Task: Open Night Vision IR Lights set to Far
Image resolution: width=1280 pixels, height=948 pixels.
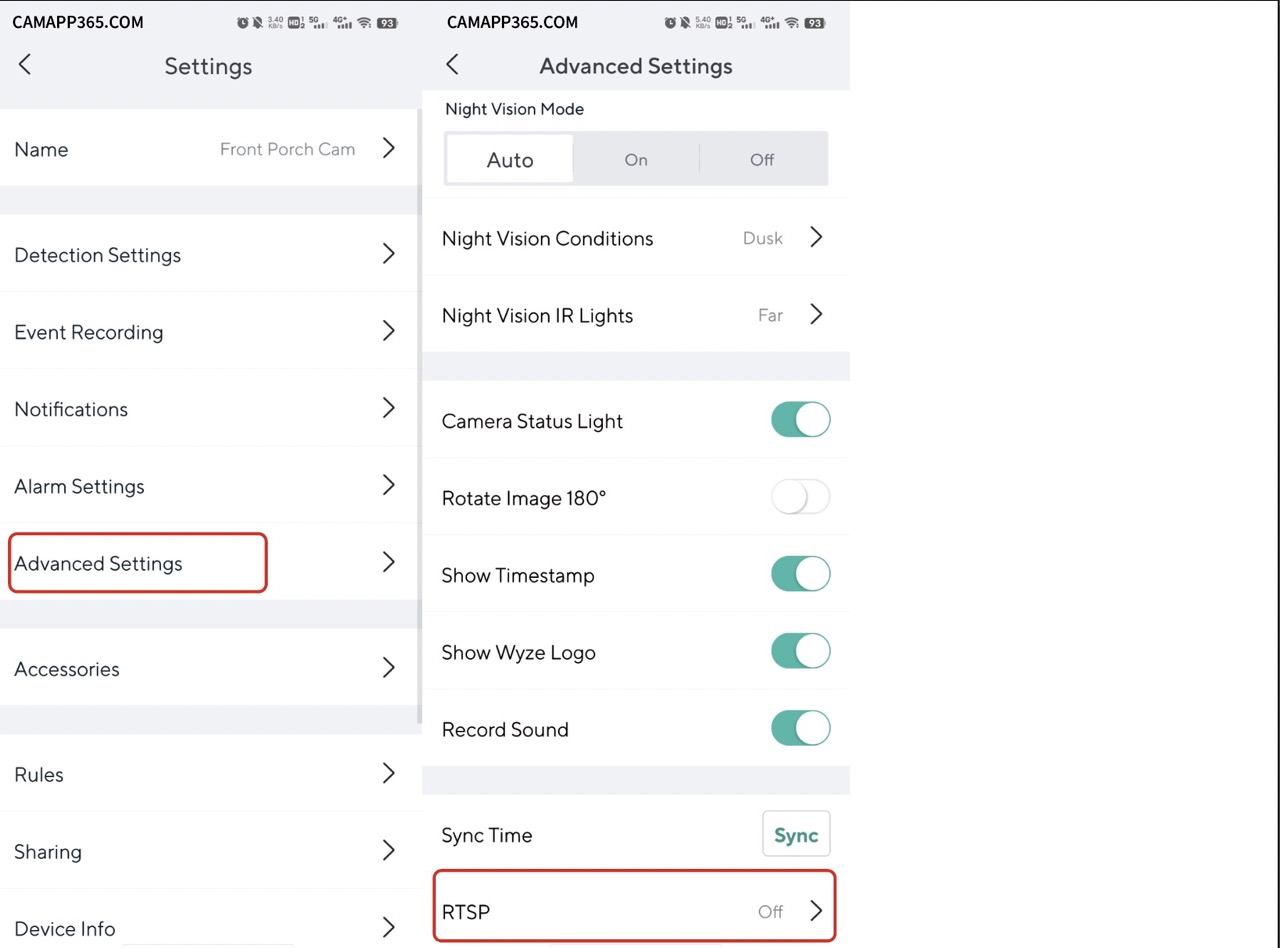Action: pyautogui.click(x=636, y=315)
